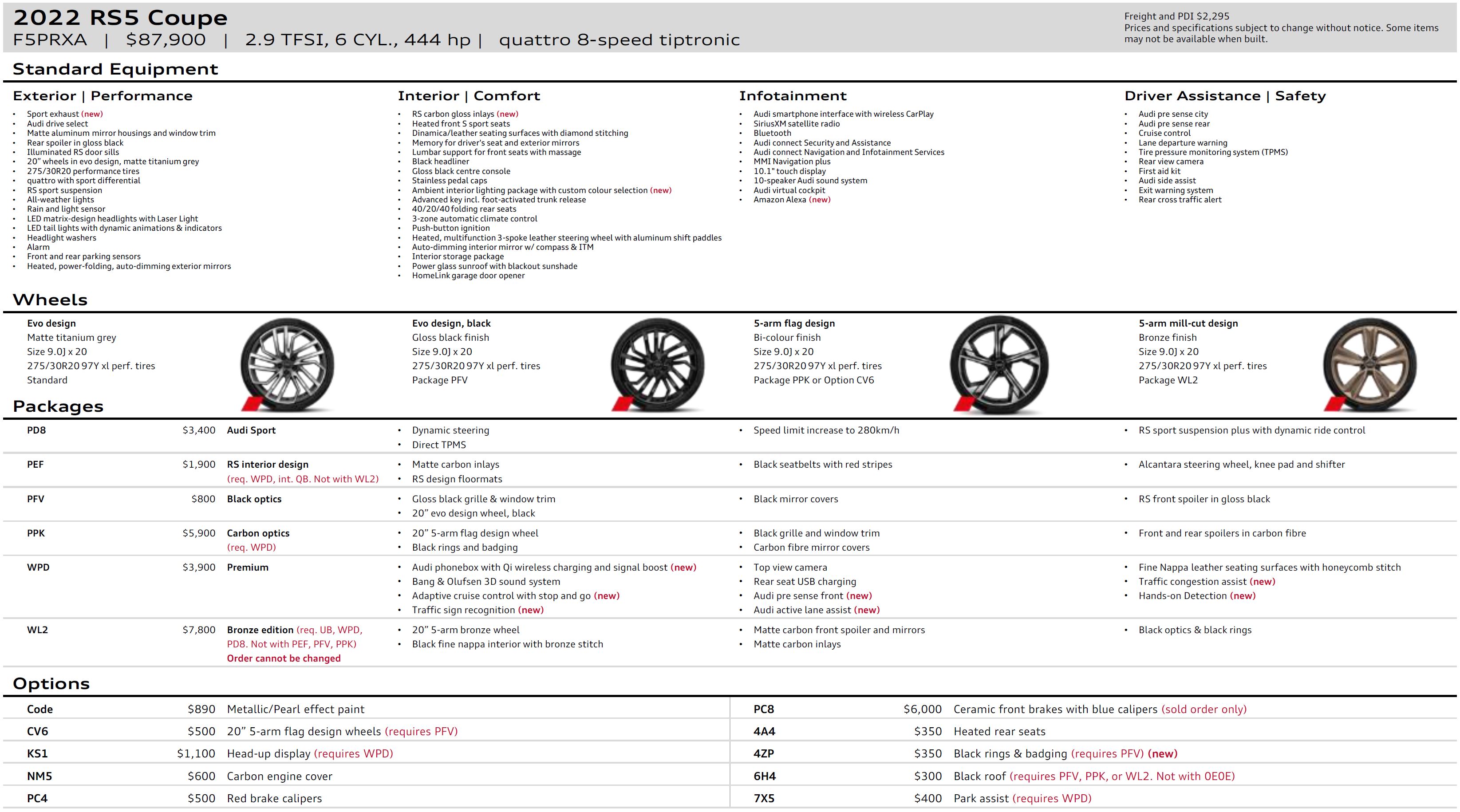Click 'RS interior design' package name
This screenshot has width=1460, height=812.
click(x=268, y=464)
